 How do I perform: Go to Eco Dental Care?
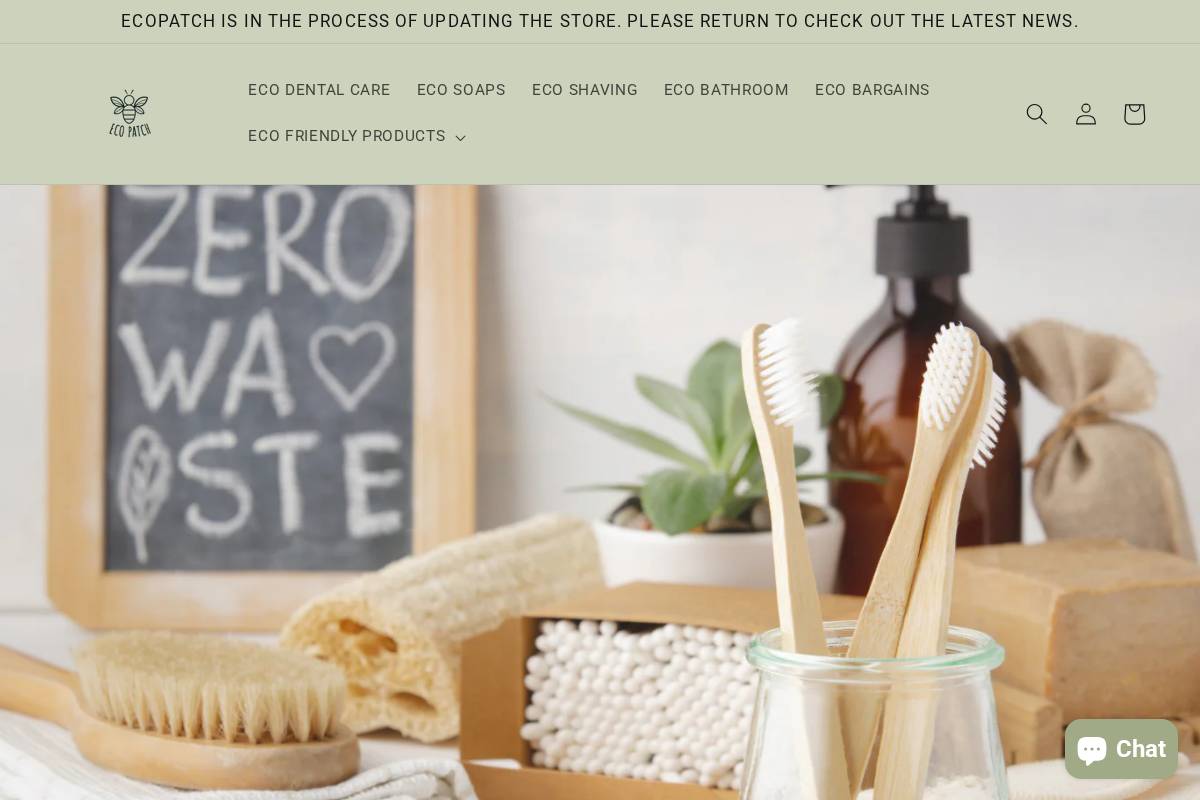pos(319,90)
